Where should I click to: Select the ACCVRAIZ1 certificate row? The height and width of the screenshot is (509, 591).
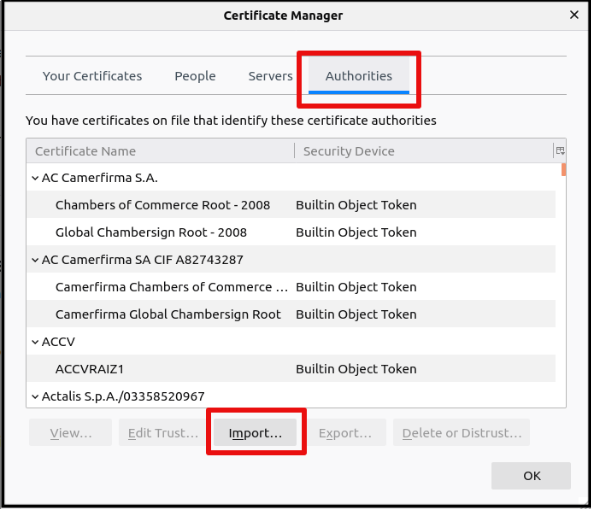[x=291, y=369]
